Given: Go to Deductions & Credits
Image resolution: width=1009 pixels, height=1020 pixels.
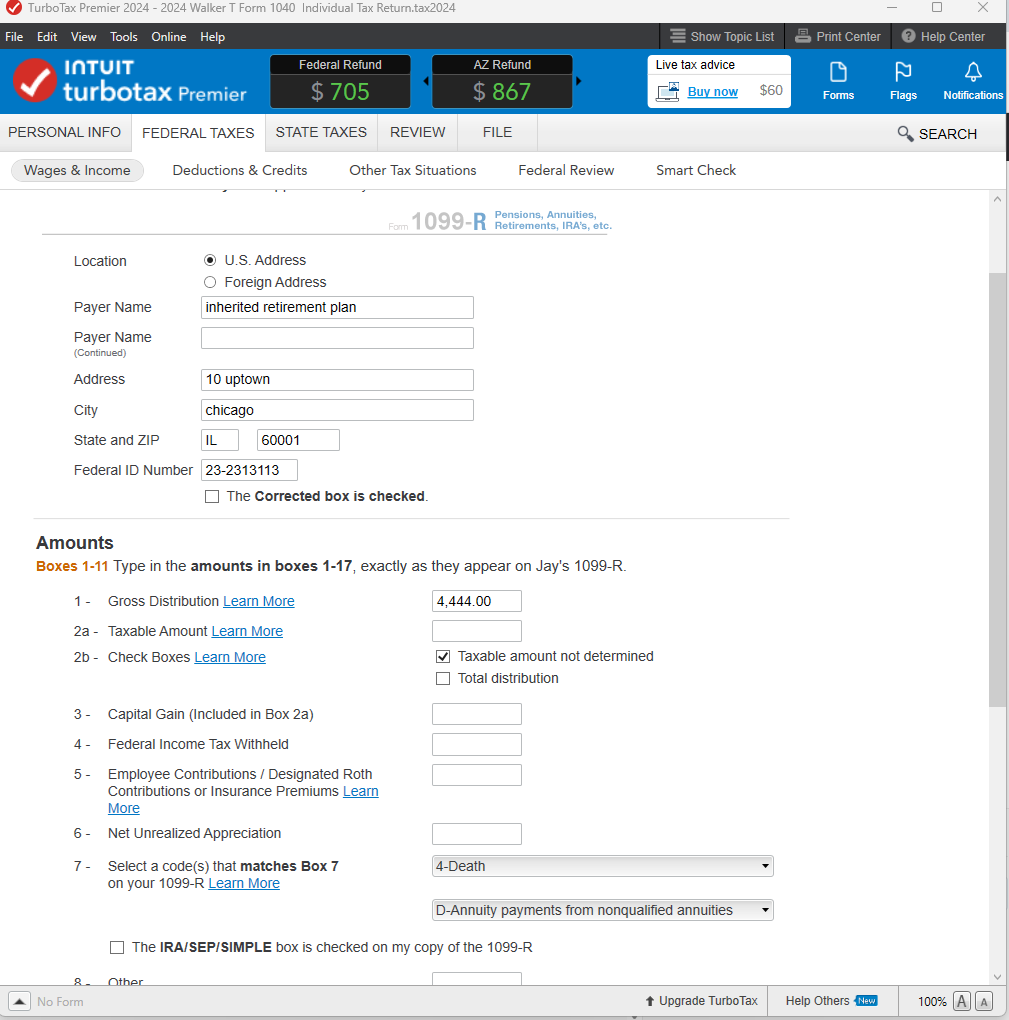Looking at the screenshot, I should (x=239, y=170).
